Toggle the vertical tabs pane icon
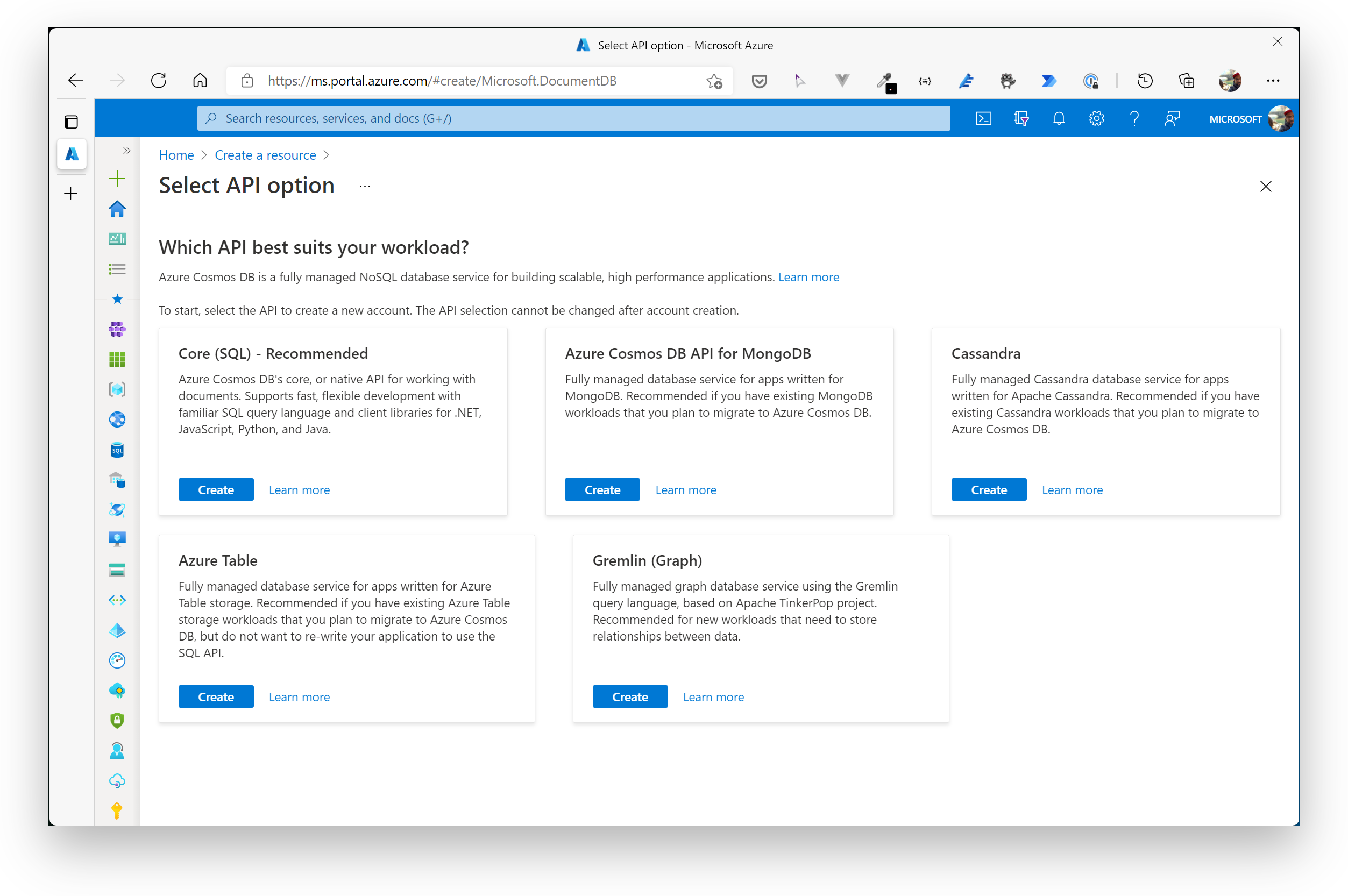Image resolution: width=1348 pixels, height=896 pixels. click(71, 122)
